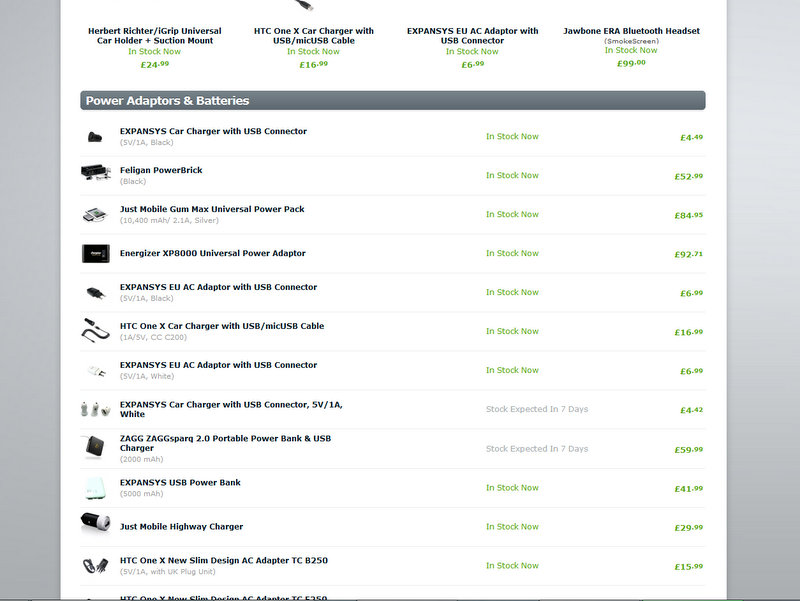The height and width of the screenshot is (601, 800).
Task: Click "In Stock Now" under Herbert Richter car holder
Action: tap(155, 52)
